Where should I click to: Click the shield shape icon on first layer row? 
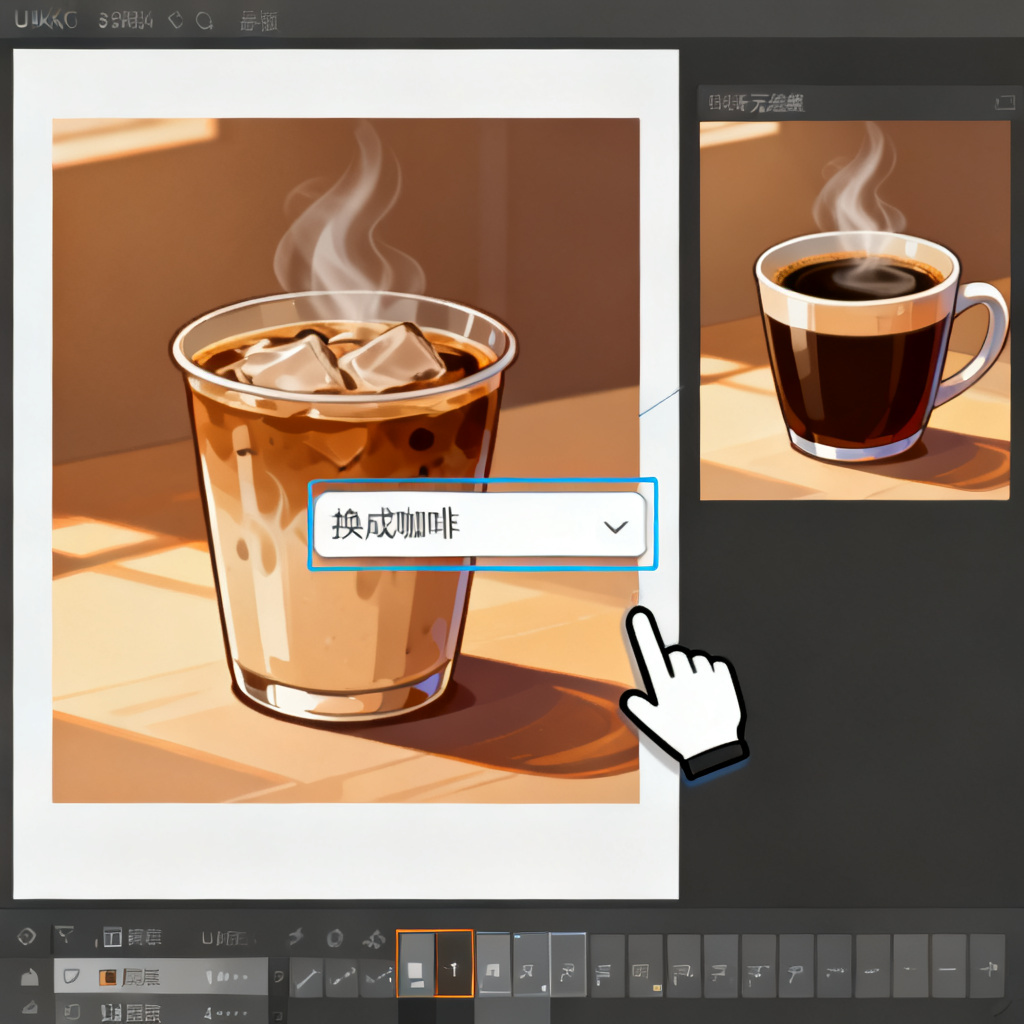pyautogui.click(x=71, y=976)
